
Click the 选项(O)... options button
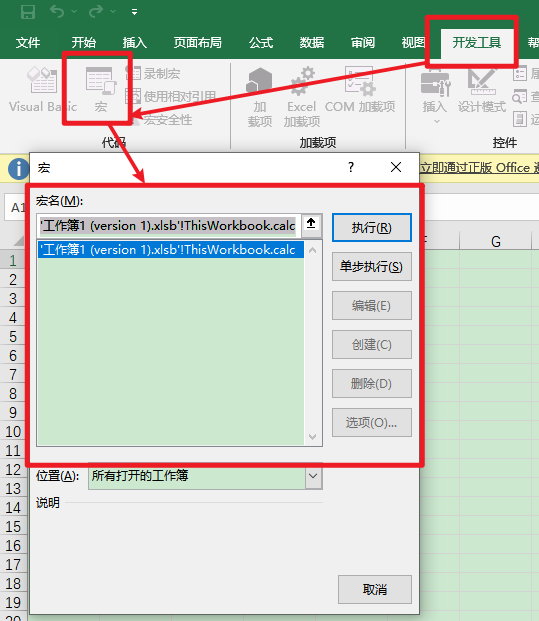point(371,423)
